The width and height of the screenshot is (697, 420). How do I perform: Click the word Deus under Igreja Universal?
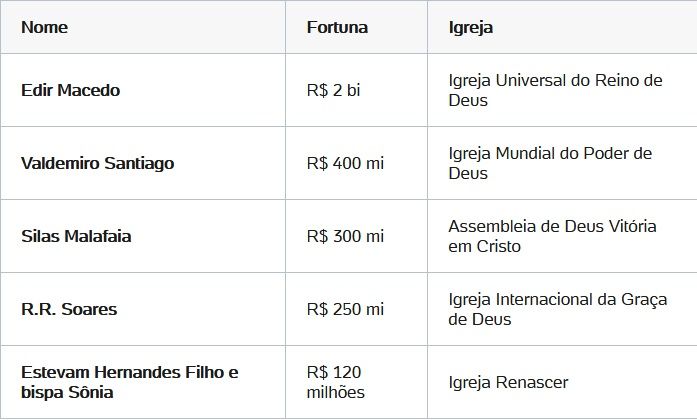coord(468,100)
